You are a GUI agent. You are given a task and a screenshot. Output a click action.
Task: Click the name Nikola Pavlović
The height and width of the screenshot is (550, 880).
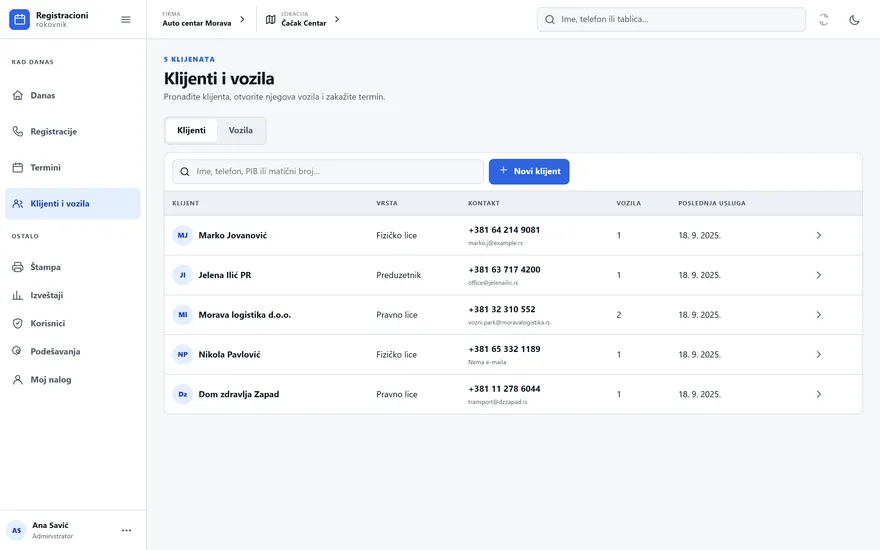(x=229, y=355)
